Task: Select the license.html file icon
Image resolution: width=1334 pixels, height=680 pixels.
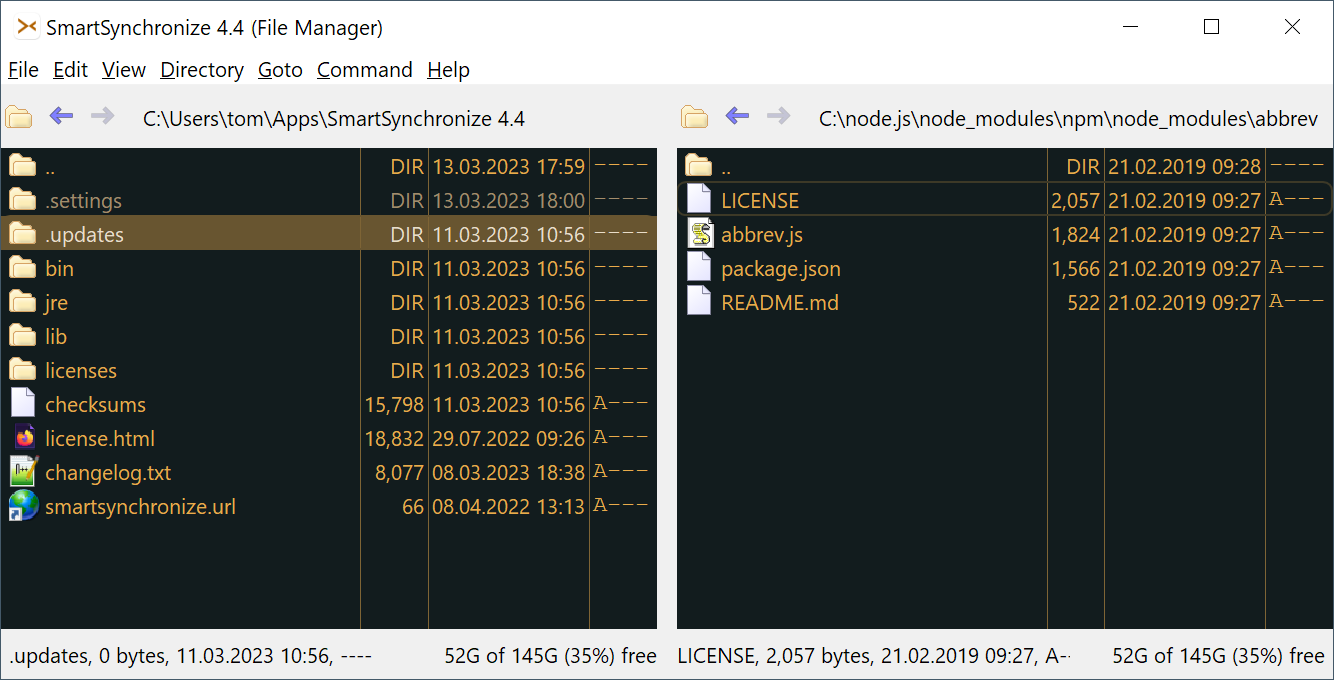Action: (x=23, y=438)
